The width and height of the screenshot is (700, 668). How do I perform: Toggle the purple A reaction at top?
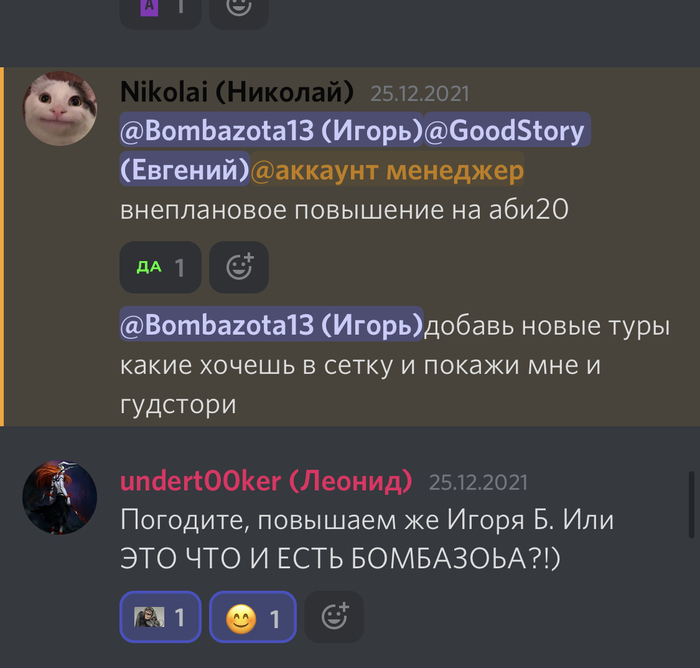tap(160, 9)
